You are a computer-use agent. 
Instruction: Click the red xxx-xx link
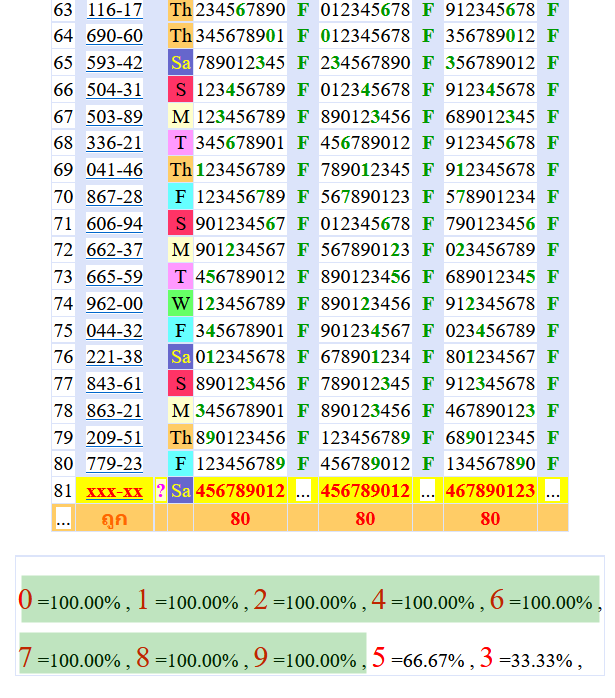click(114, 491)
